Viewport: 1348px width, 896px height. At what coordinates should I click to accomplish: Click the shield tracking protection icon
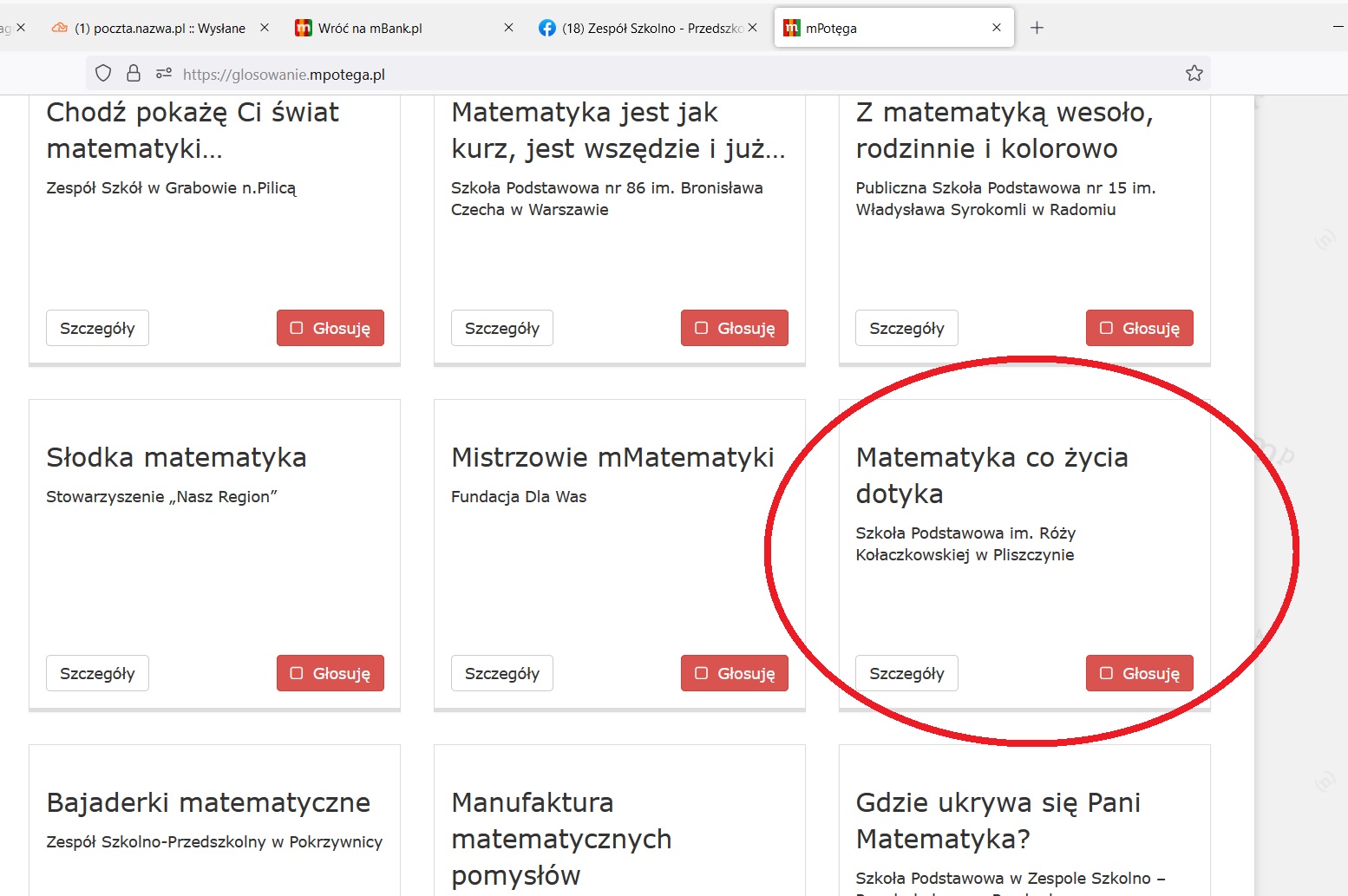tap(103, 74)
